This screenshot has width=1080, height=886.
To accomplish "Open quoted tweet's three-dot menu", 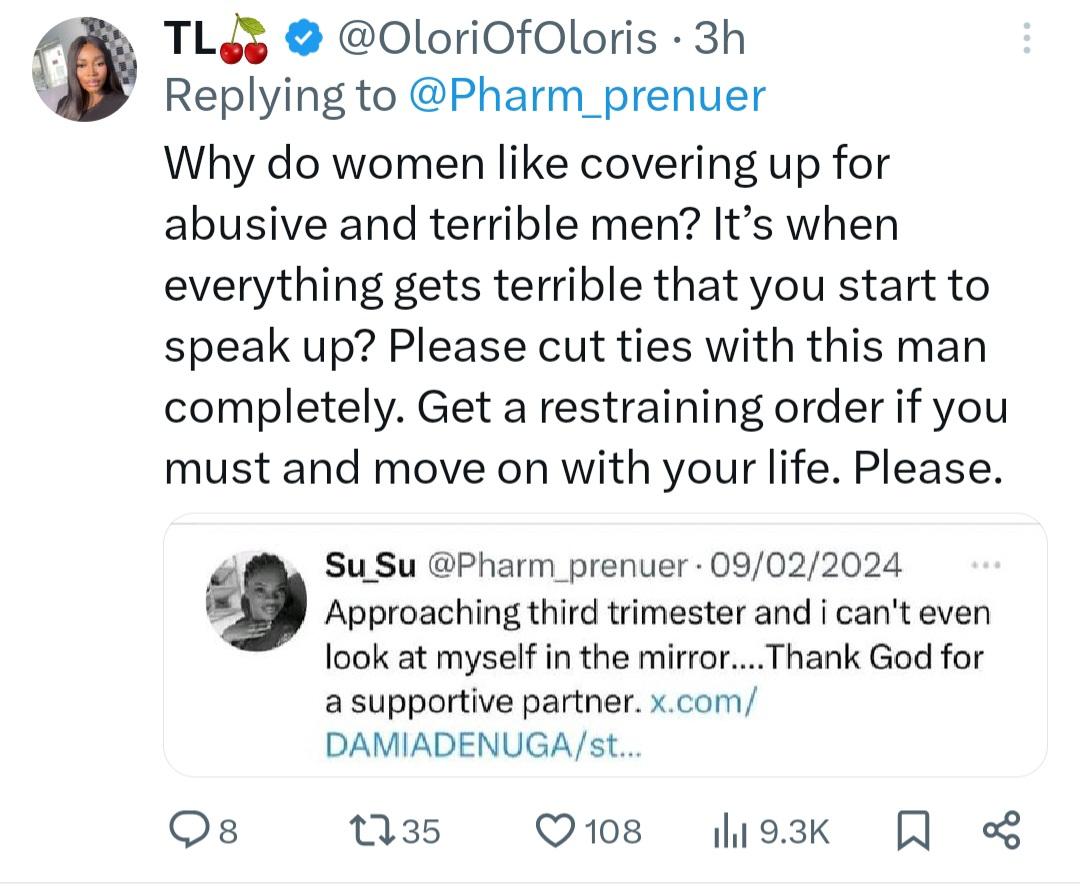I will [985, 564].
